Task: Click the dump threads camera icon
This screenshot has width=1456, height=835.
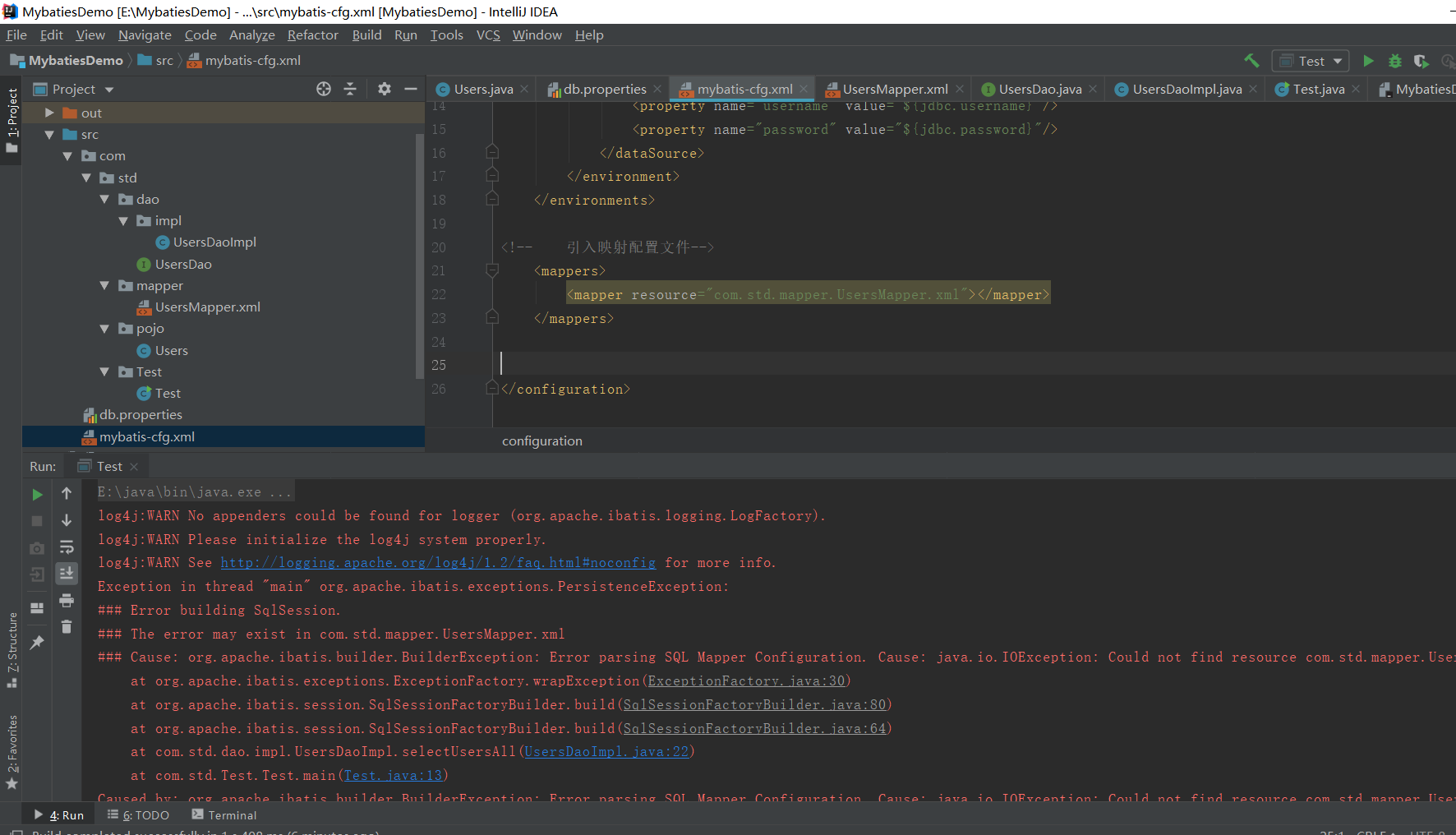Action: (37, 548)
